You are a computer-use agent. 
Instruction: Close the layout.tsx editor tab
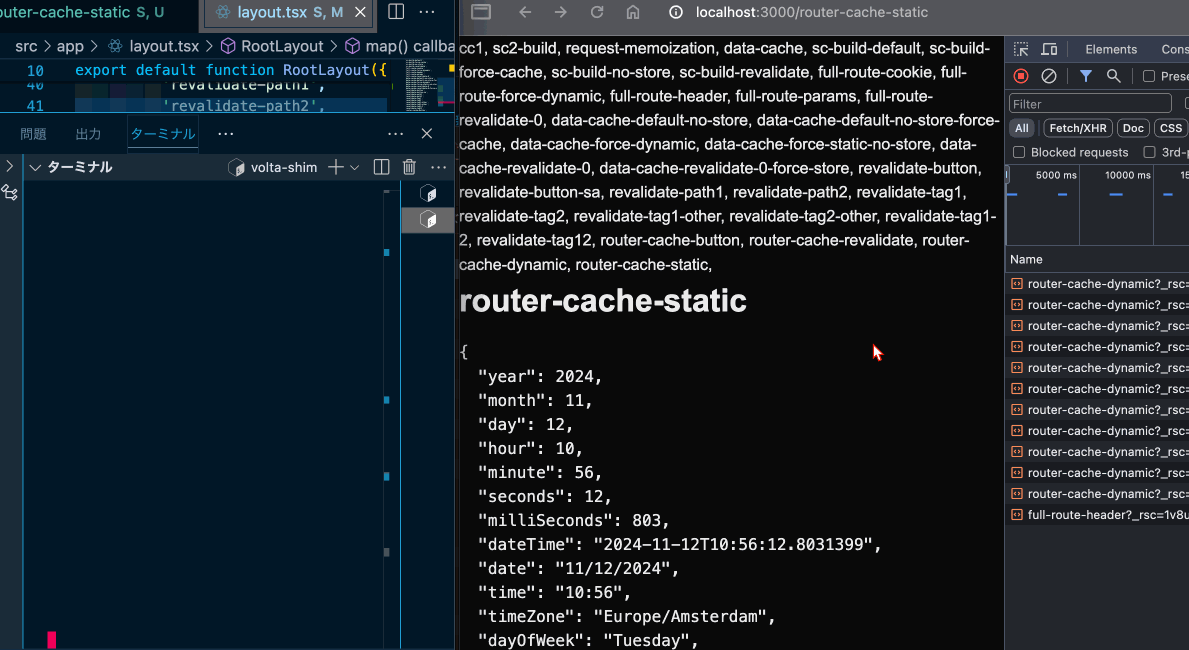point(360,12)
